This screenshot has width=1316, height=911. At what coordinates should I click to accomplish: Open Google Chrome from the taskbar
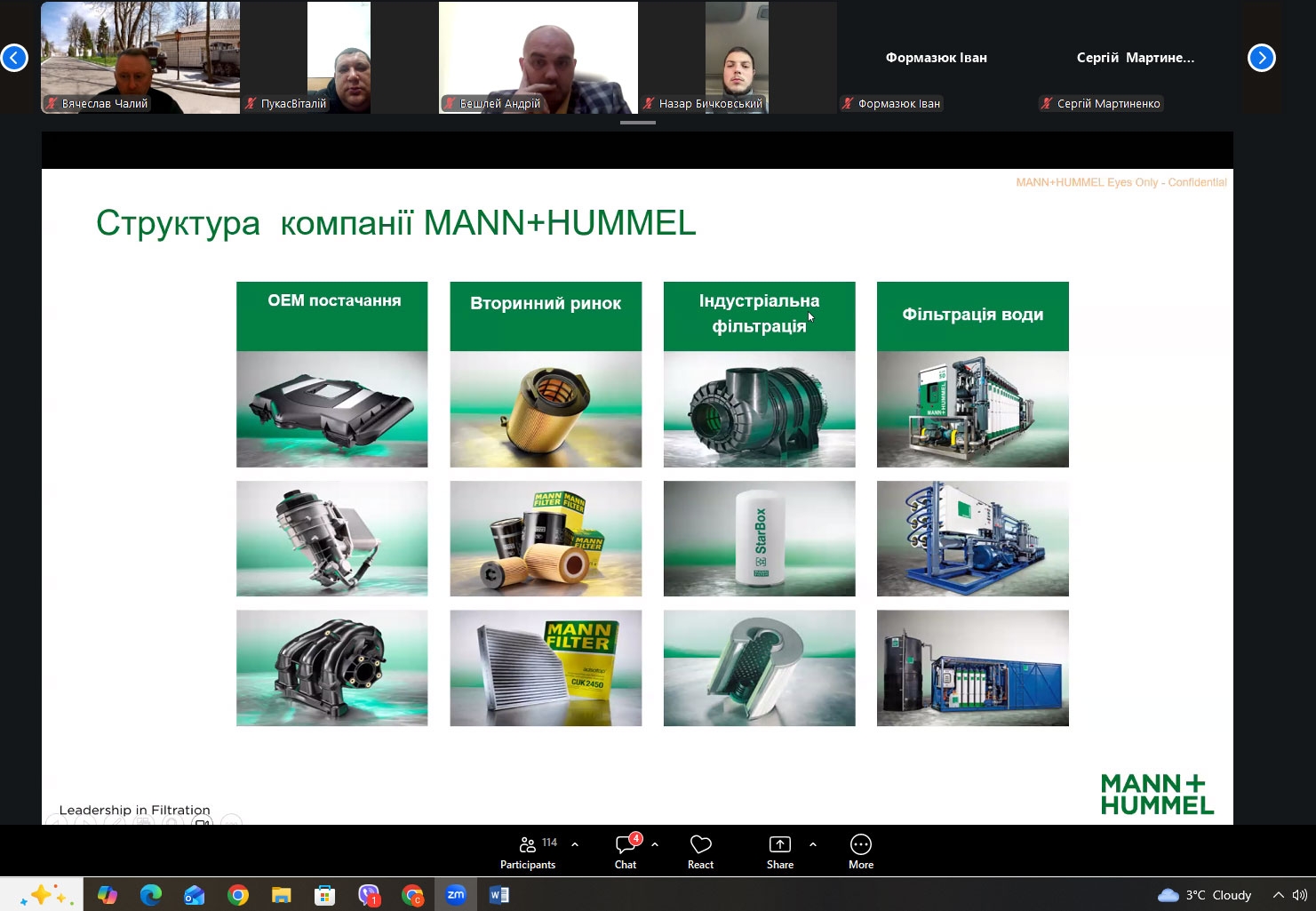tap(238, 895)
